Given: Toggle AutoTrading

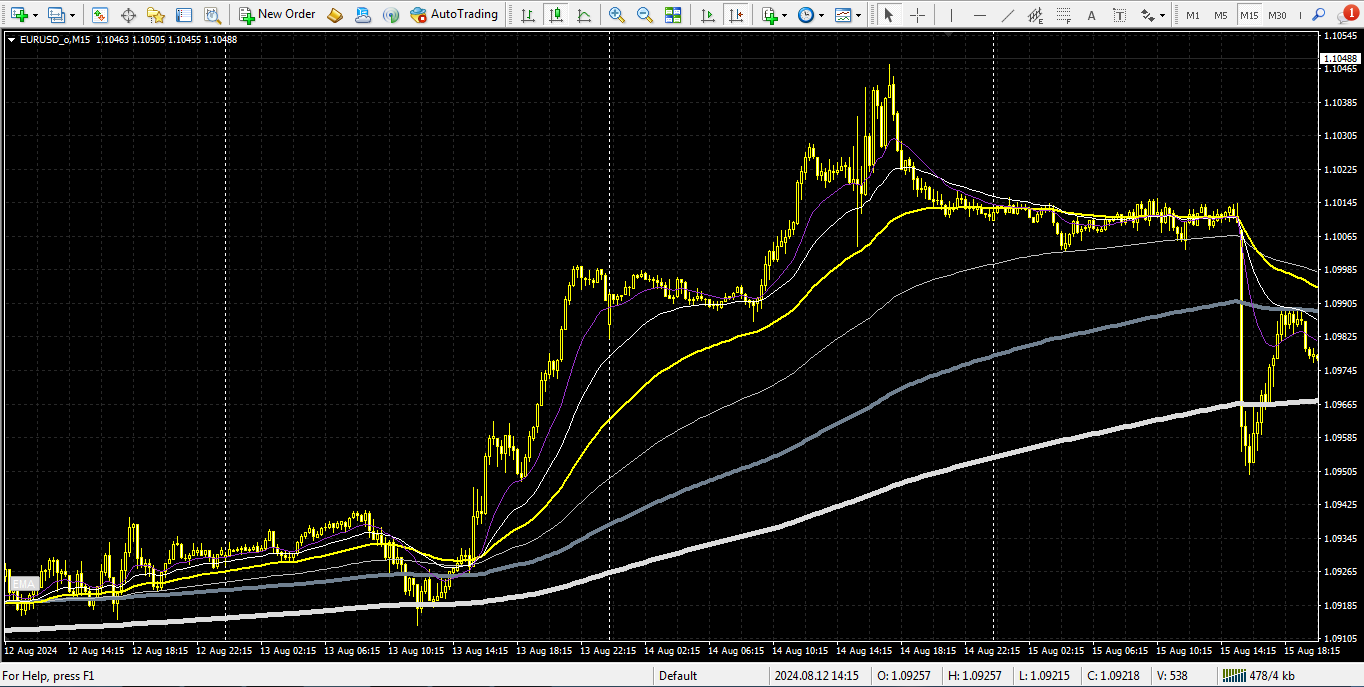Looking at the screenshot, I should [454, 15].
